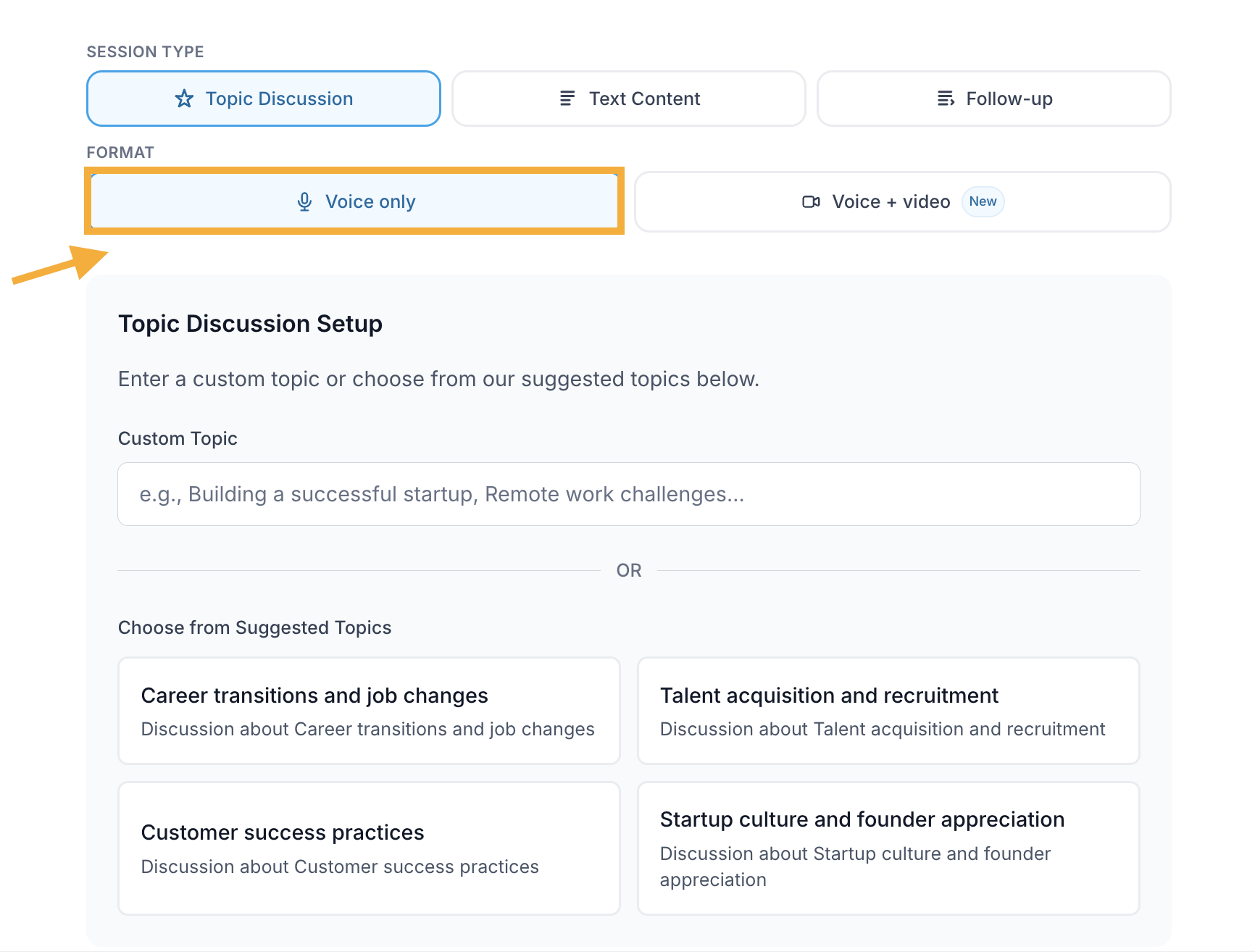Viewport: 1255px width, 952px height.
Task: Click the Choose from Suggested Topics label
Action: 255,627
